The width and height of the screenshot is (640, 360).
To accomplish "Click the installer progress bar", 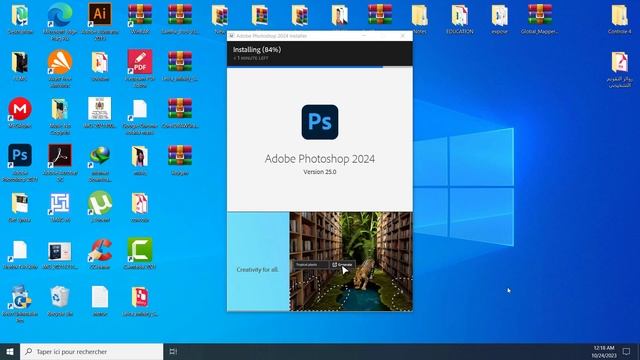I will 320,67.
